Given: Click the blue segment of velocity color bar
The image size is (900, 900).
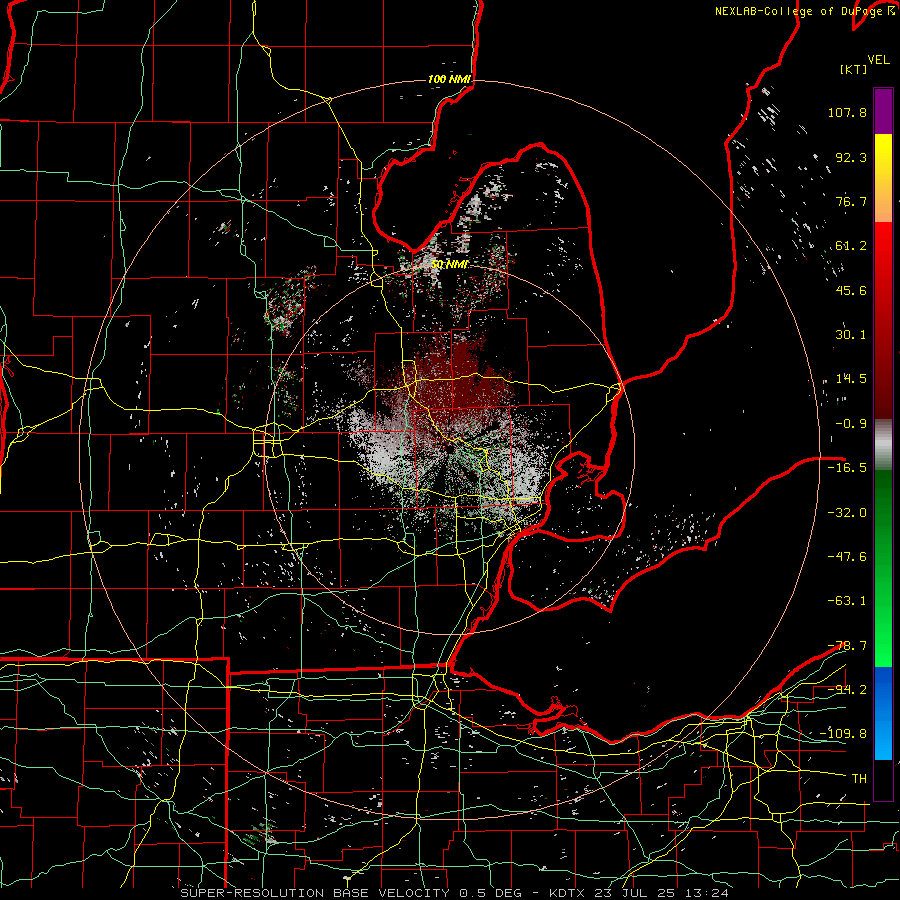Looking at the screenshot, I should [x=883, y=713].
